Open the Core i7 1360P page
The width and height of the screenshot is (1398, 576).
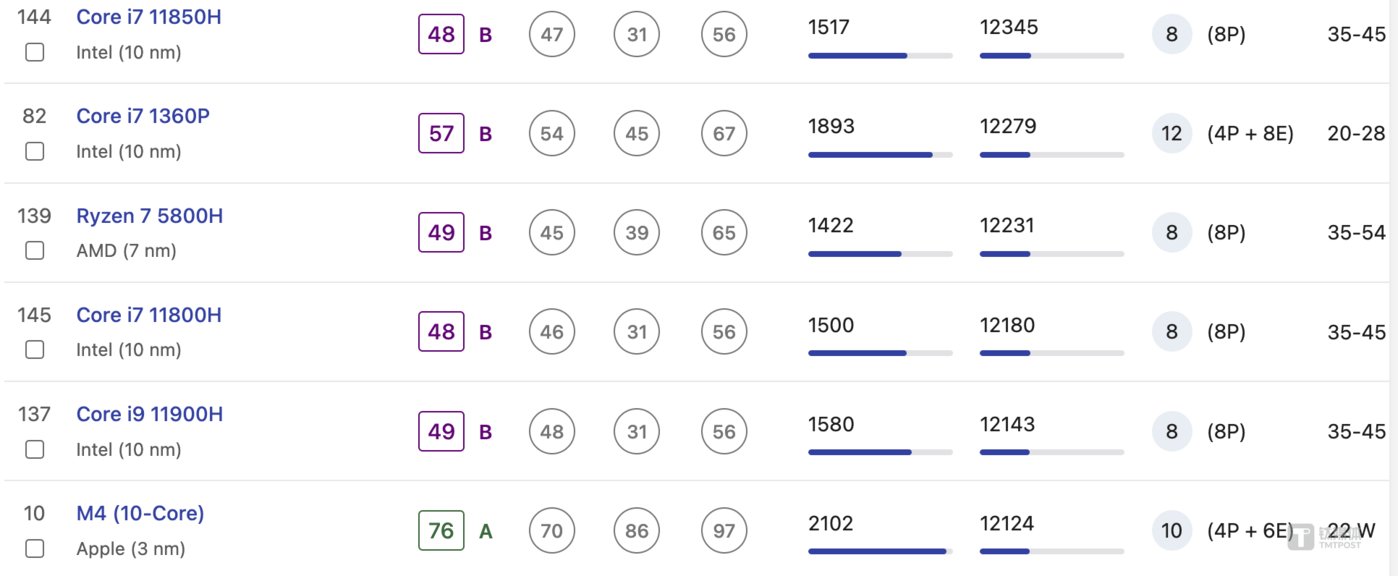click(x=143, y=116)
